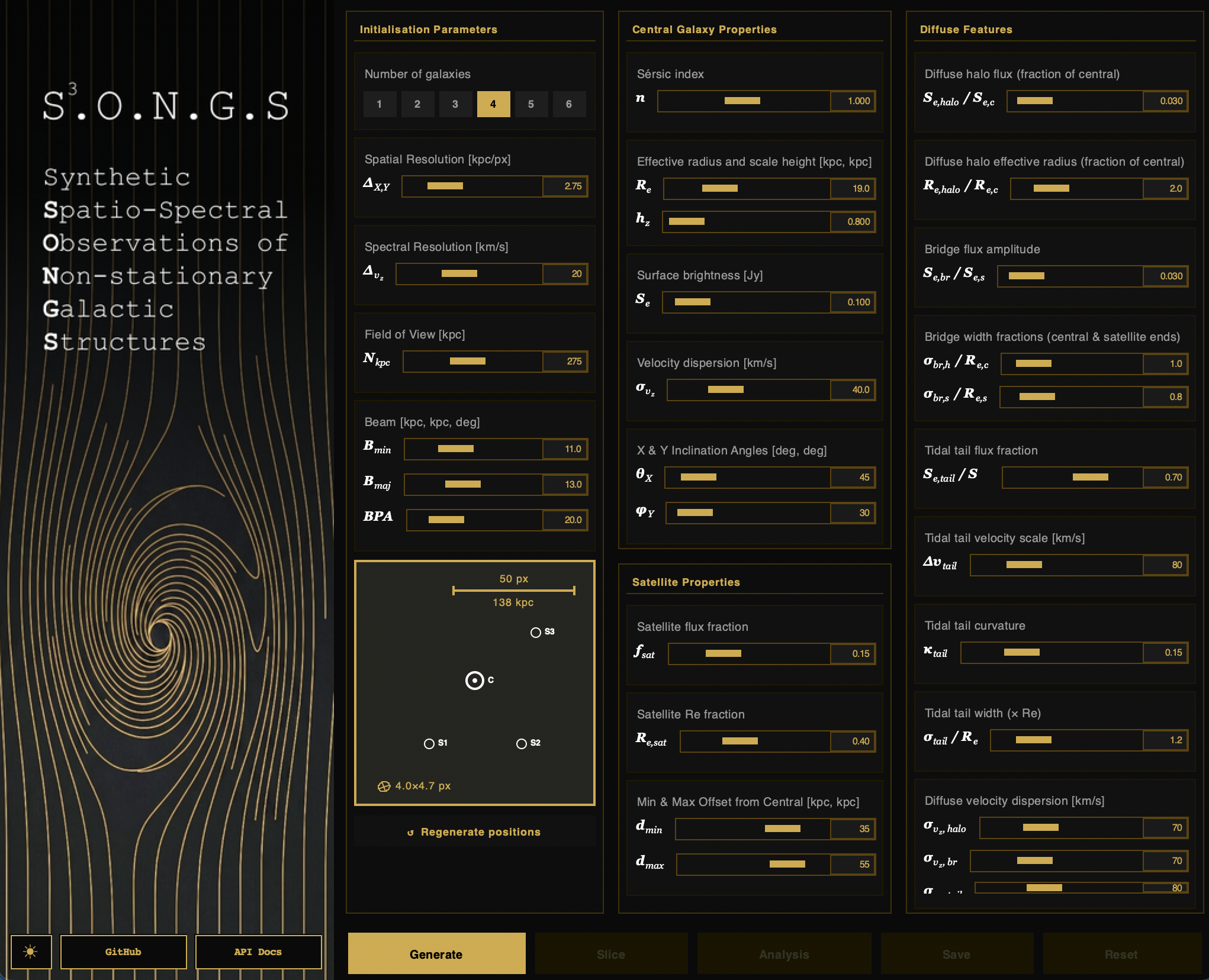Adjust the B maj beam slider
The width and height of the screenshot is (1209, 980).
click(x=473, y=485)
